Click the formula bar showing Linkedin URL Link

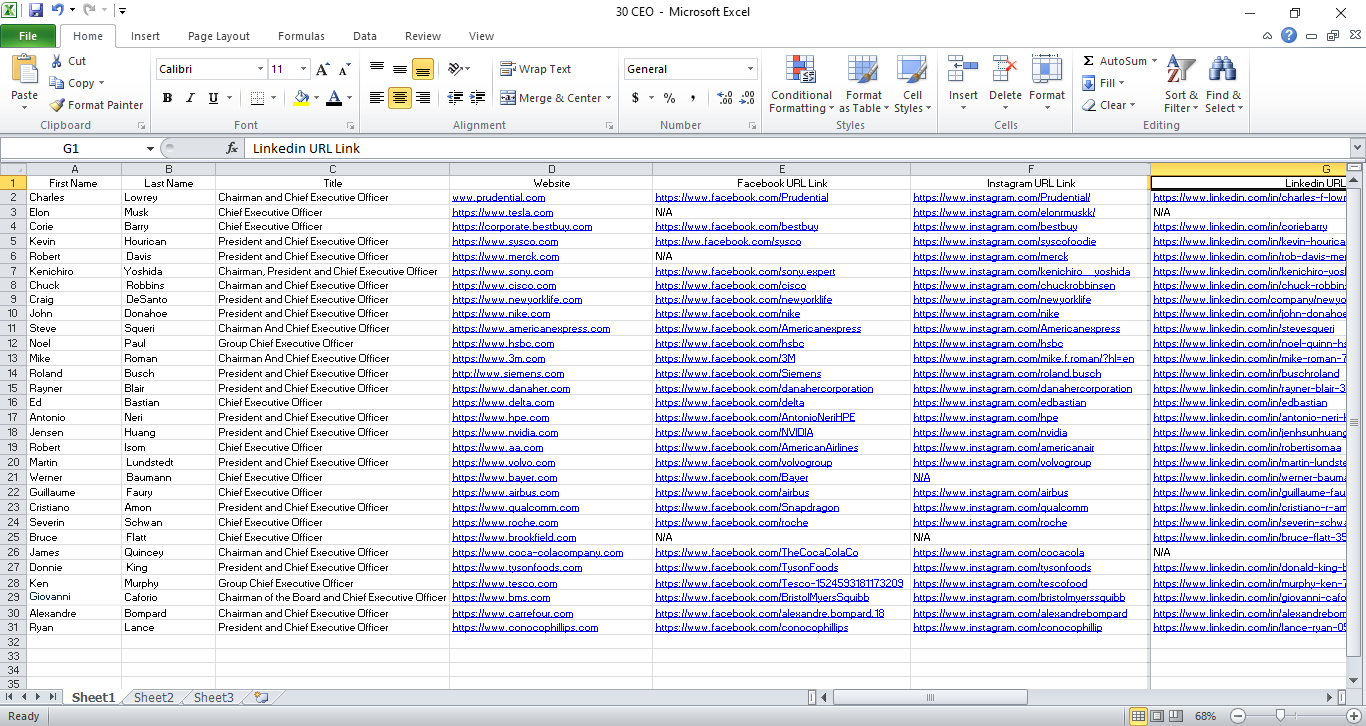click(x=797, y=148)
